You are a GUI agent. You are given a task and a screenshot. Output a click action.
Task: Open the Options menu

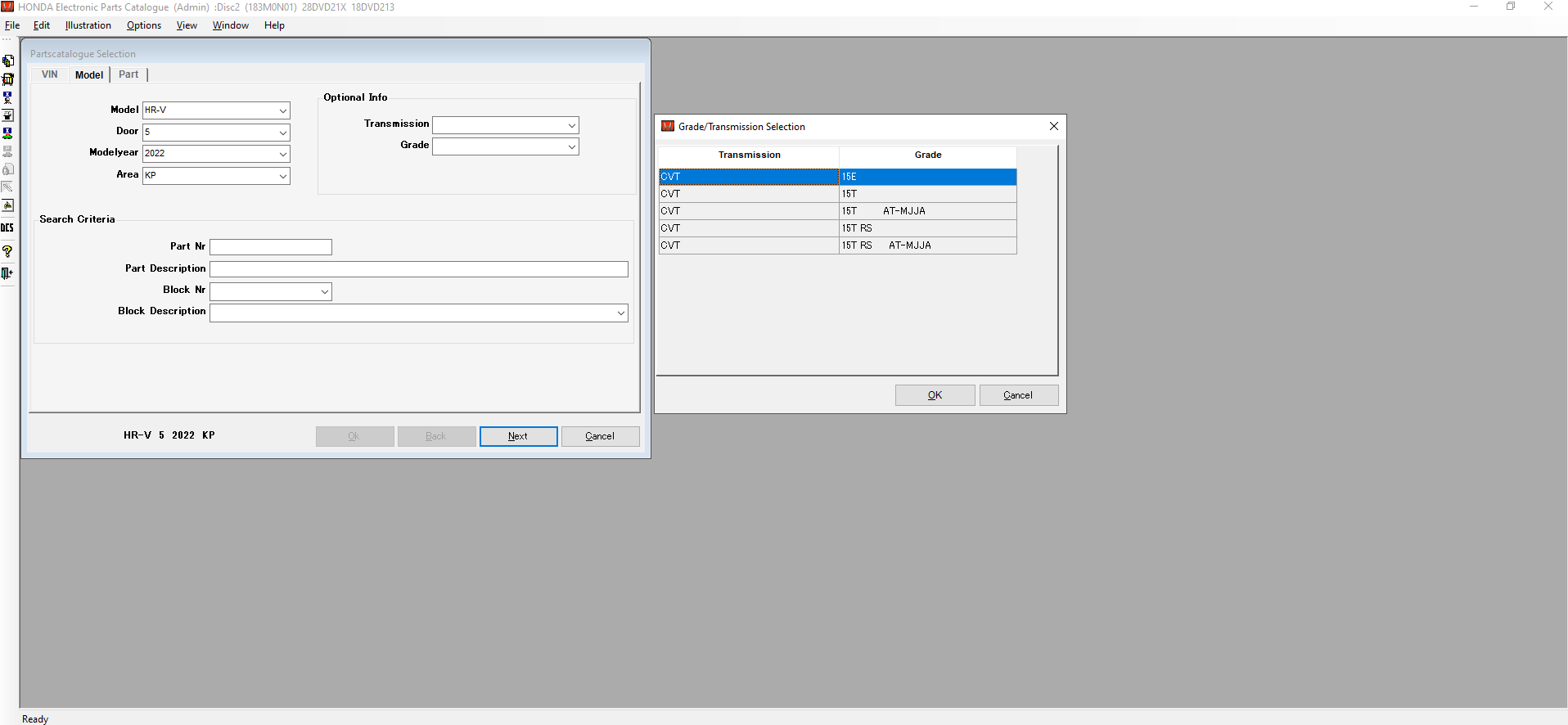point(144,25)
